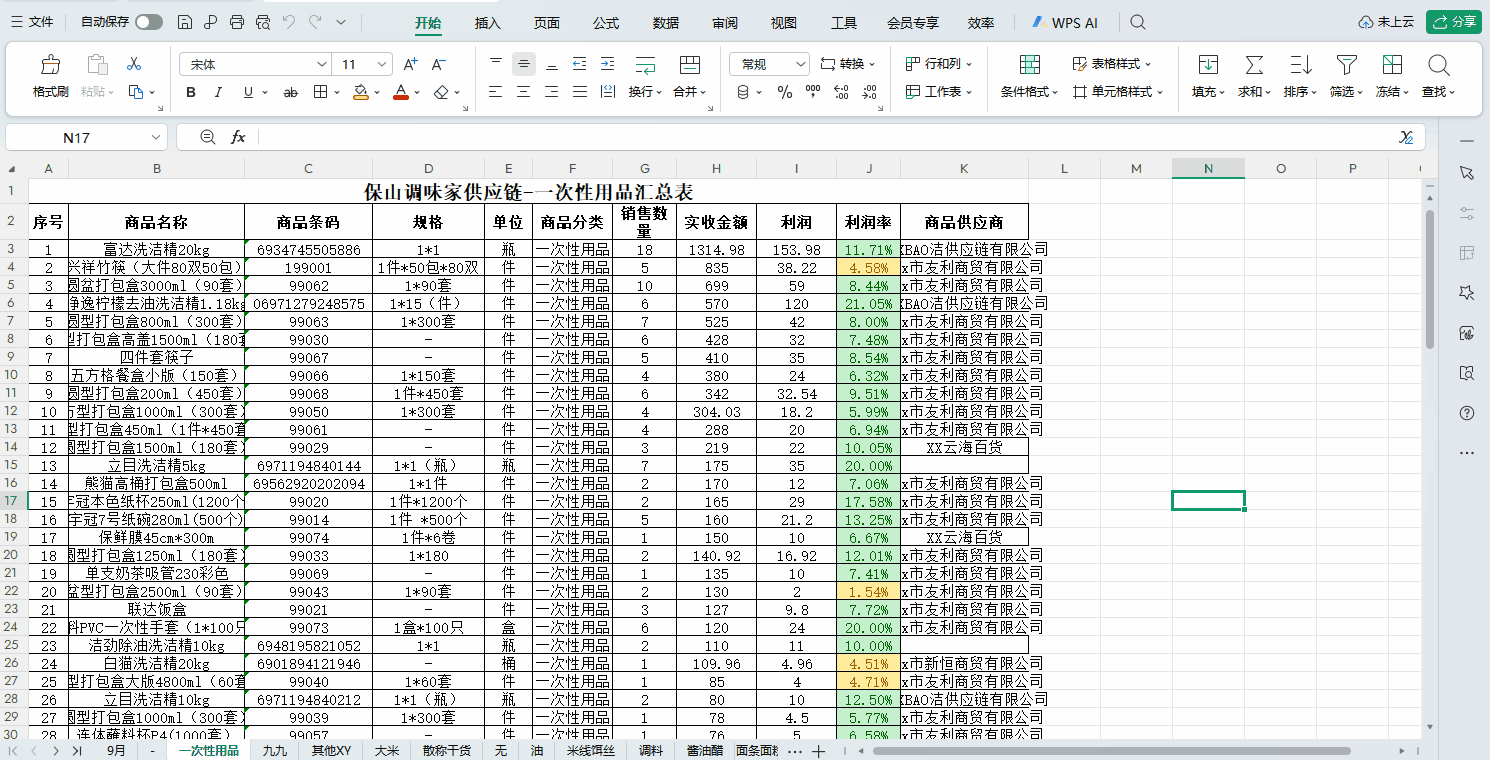Select the Format Painter (格式刷) icon
The width and height of the screenshot is (1490, 760).
point(50,65)
